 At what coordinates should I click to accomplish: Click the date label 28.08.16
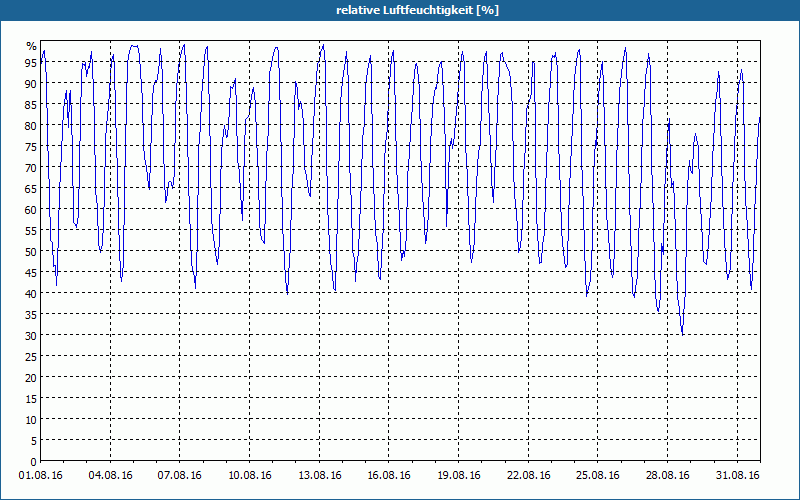tap(668, 476)
